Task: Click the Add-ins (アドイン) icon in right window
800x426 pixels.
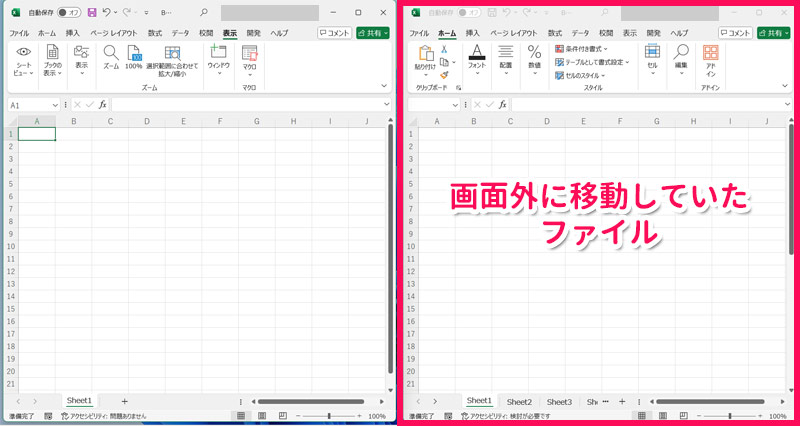Action: click(x=710, y=61)
